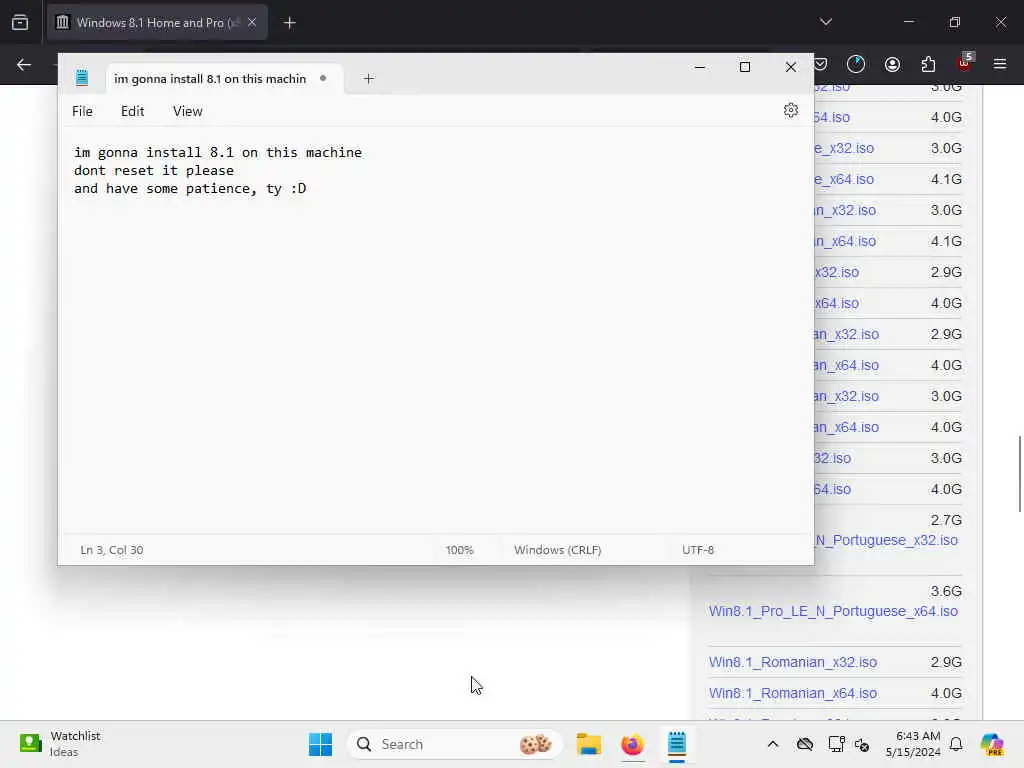This screenshot has height=768, width=1024.
Task: Click unsaved-changes dot on Notepad tab
Action: pos(323,78)
